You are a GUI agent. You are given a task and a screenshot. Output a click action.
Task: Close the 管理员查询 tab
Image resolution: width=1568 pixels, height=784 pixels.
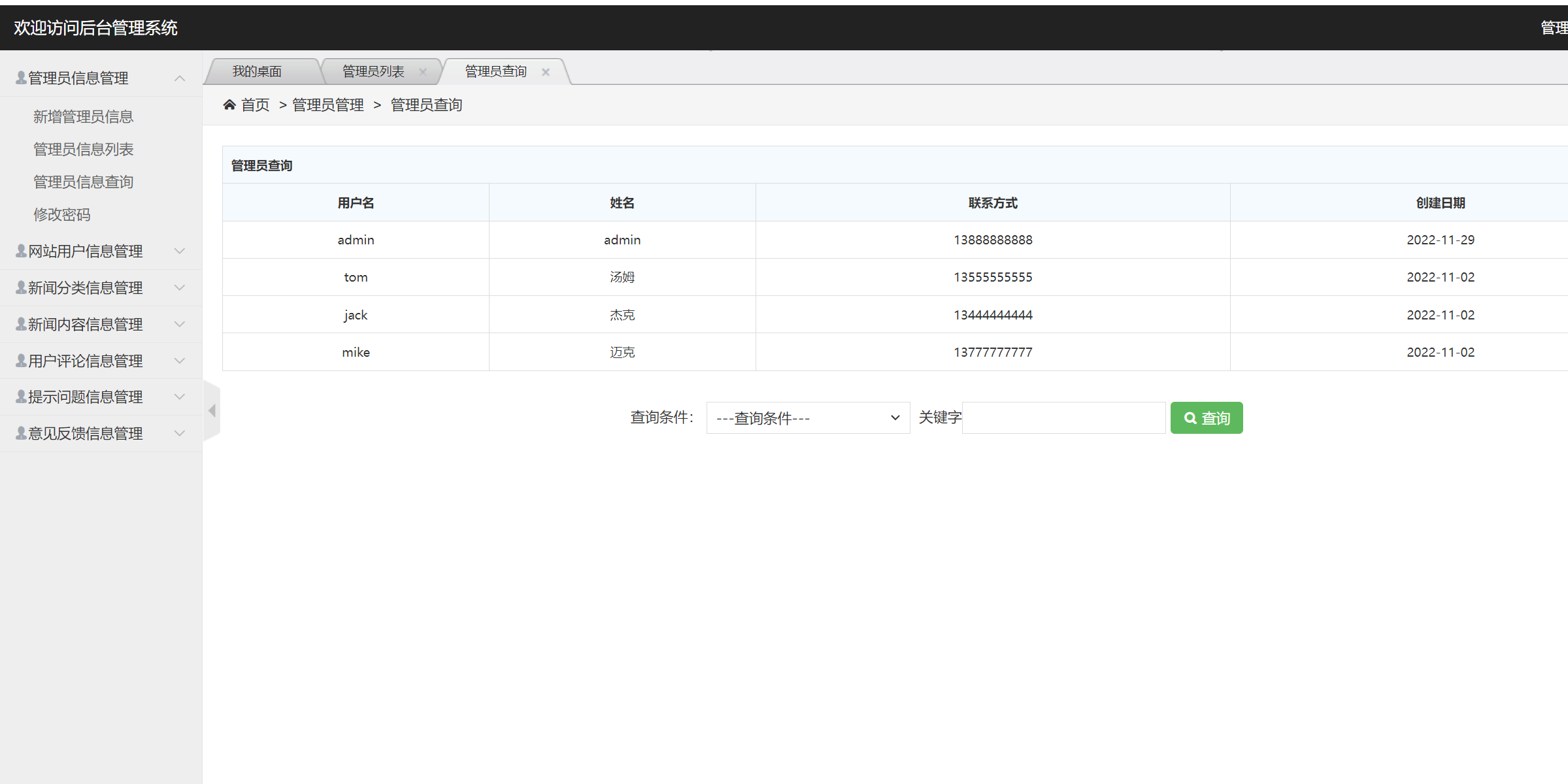[x=546, y=72]
